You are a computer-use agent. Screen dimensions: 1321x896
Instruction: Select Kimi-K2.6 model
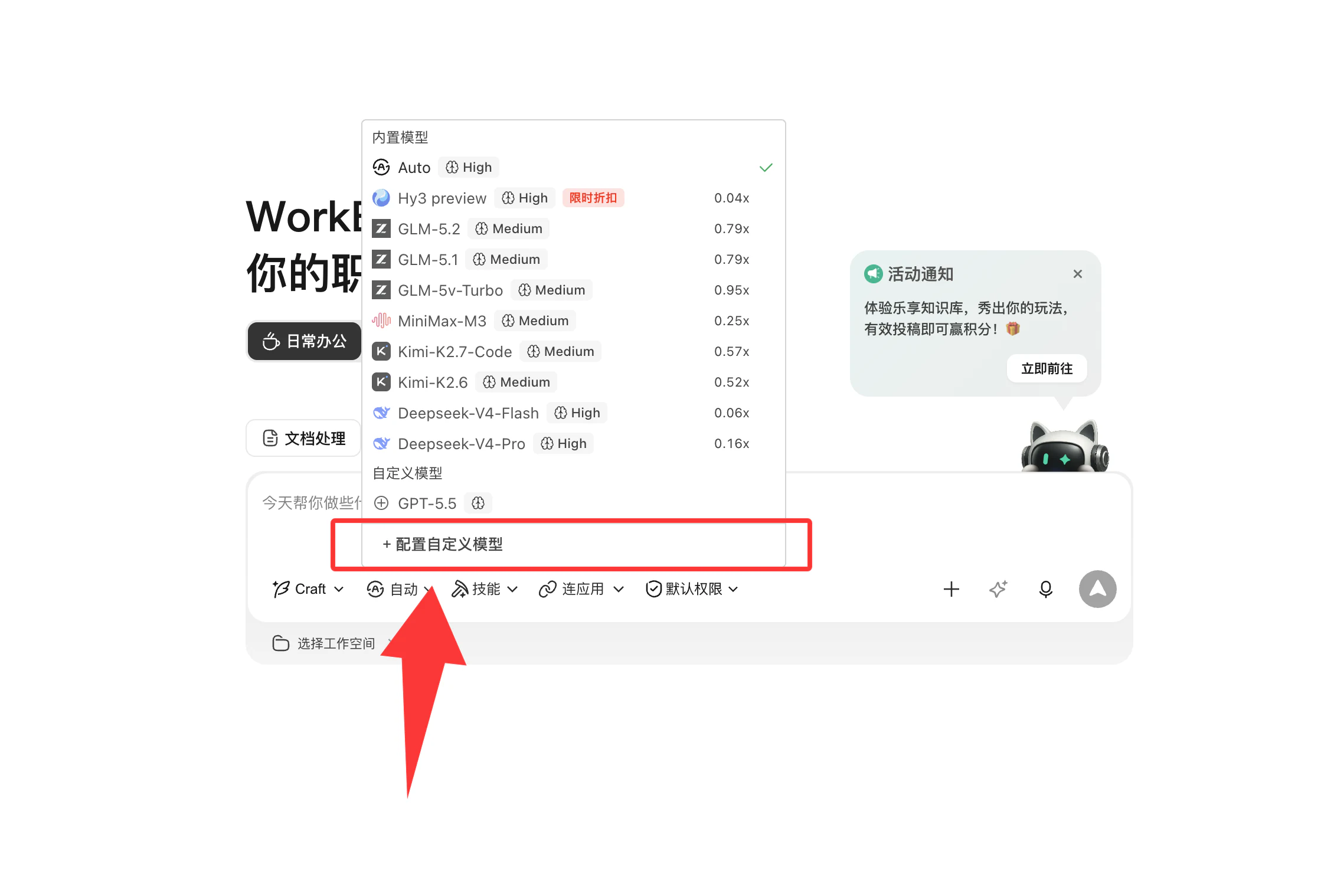click(573, 382)
